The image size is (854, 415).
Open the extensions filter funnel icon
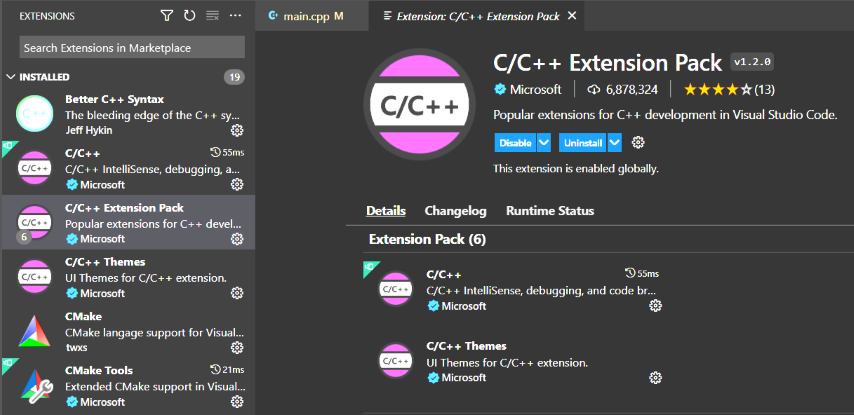coord(167,16)
